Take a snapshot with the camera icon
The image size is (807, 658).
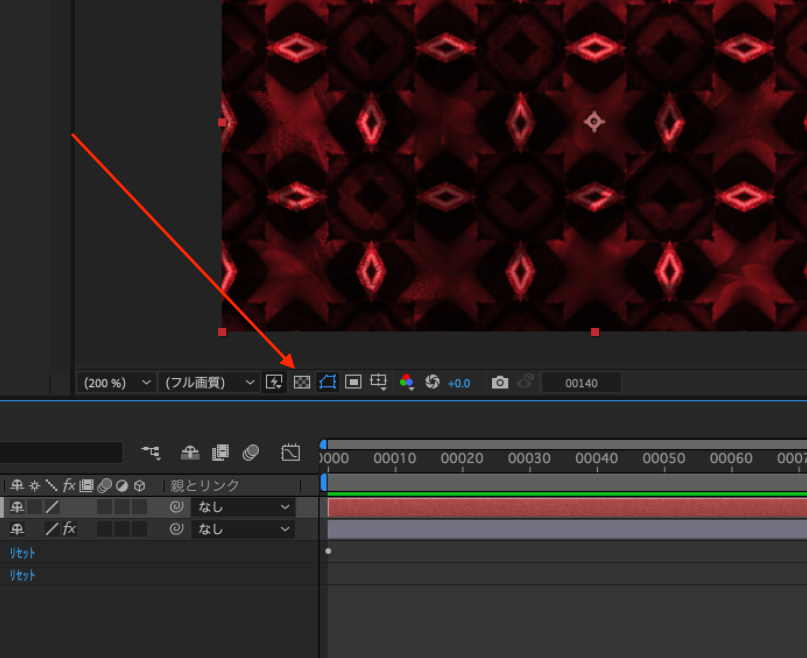coord(500,382)
